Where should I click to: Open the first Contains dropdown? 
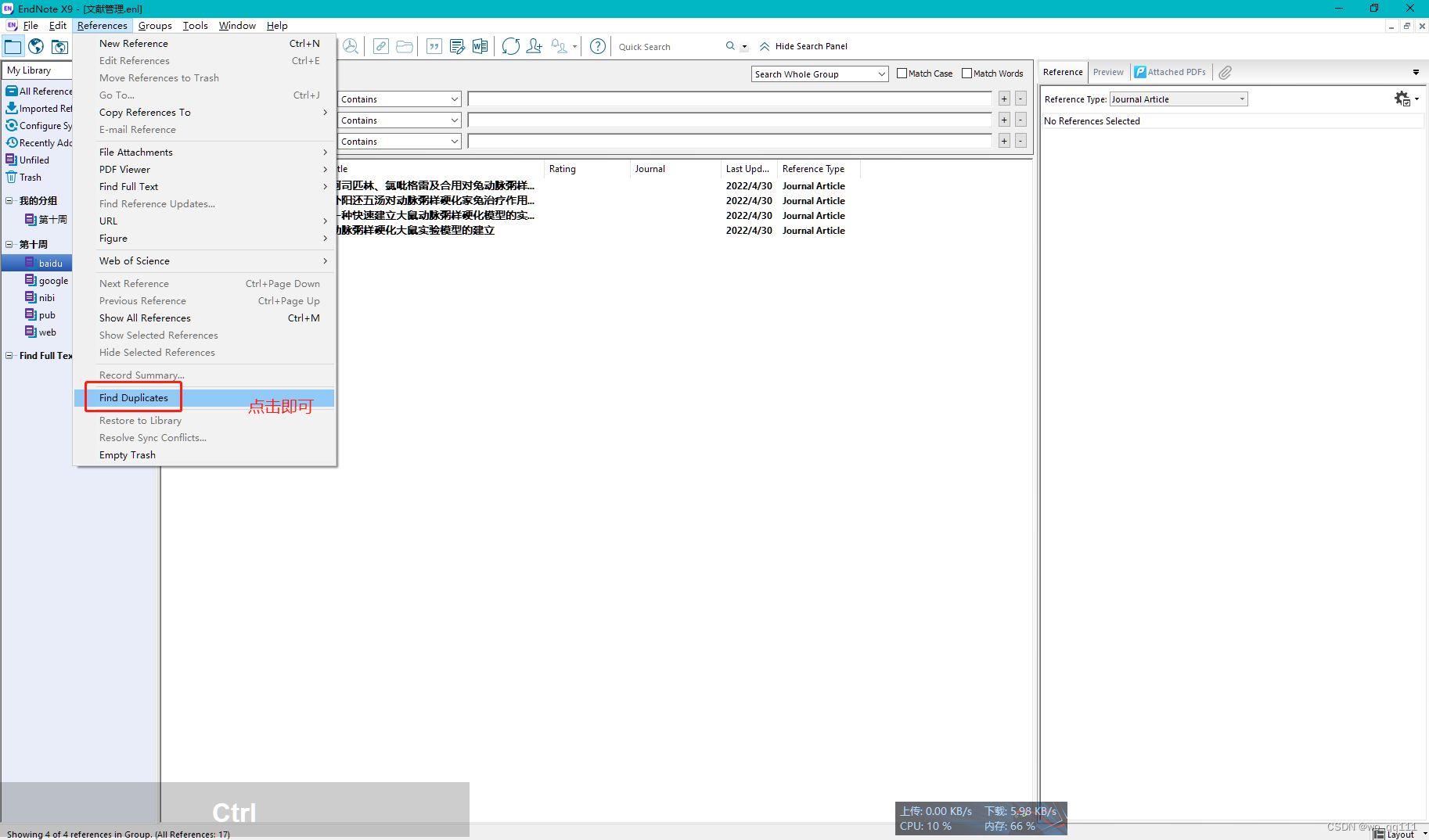399,99
